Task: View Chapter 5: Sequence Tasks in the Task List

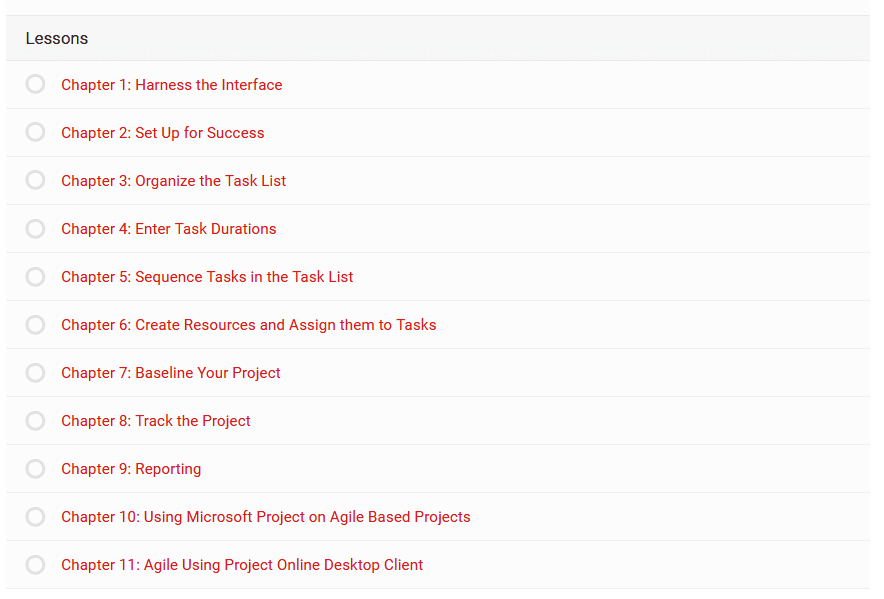Action: [x=207, y=276]
